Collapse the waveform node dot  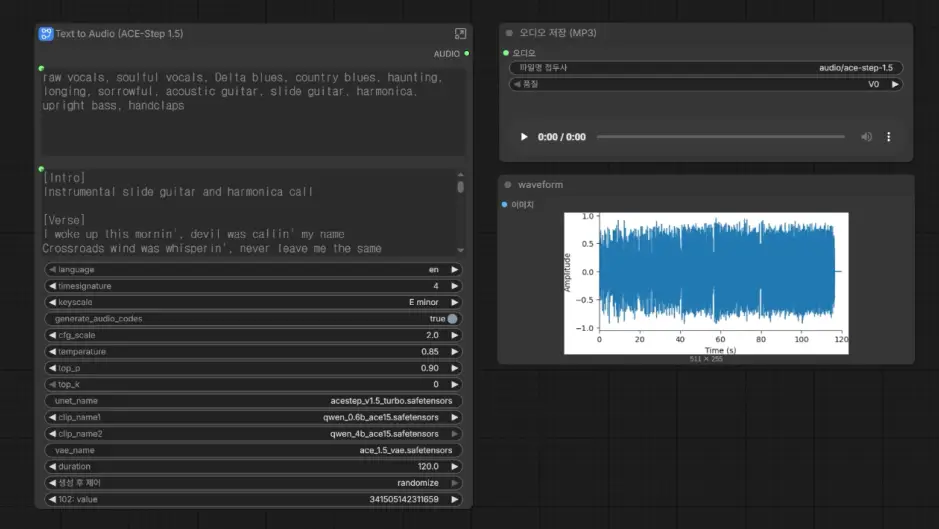(508, 185)
